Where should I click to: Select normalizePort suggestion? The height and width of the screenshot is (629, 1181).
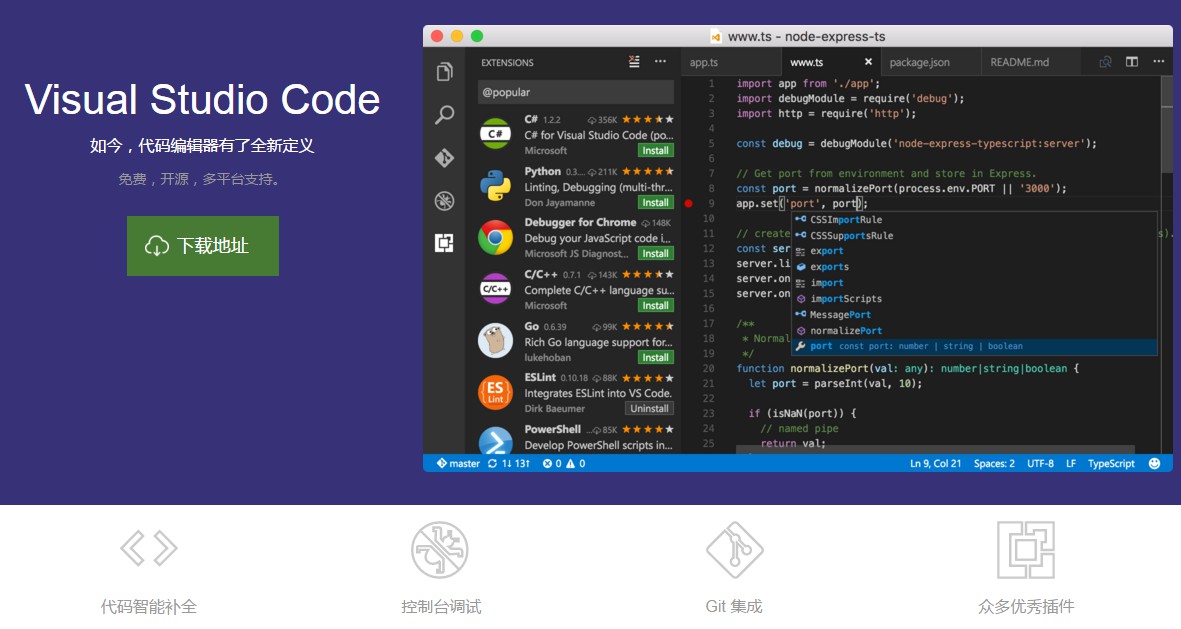pyautogui.click(x=975, y=331)
